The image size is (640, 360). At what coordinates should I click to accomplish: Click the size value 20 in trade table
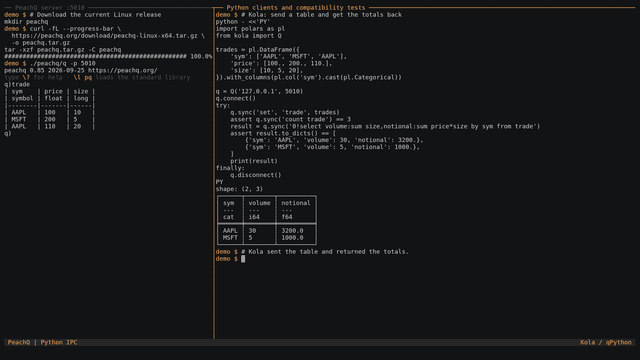[77, 126]
